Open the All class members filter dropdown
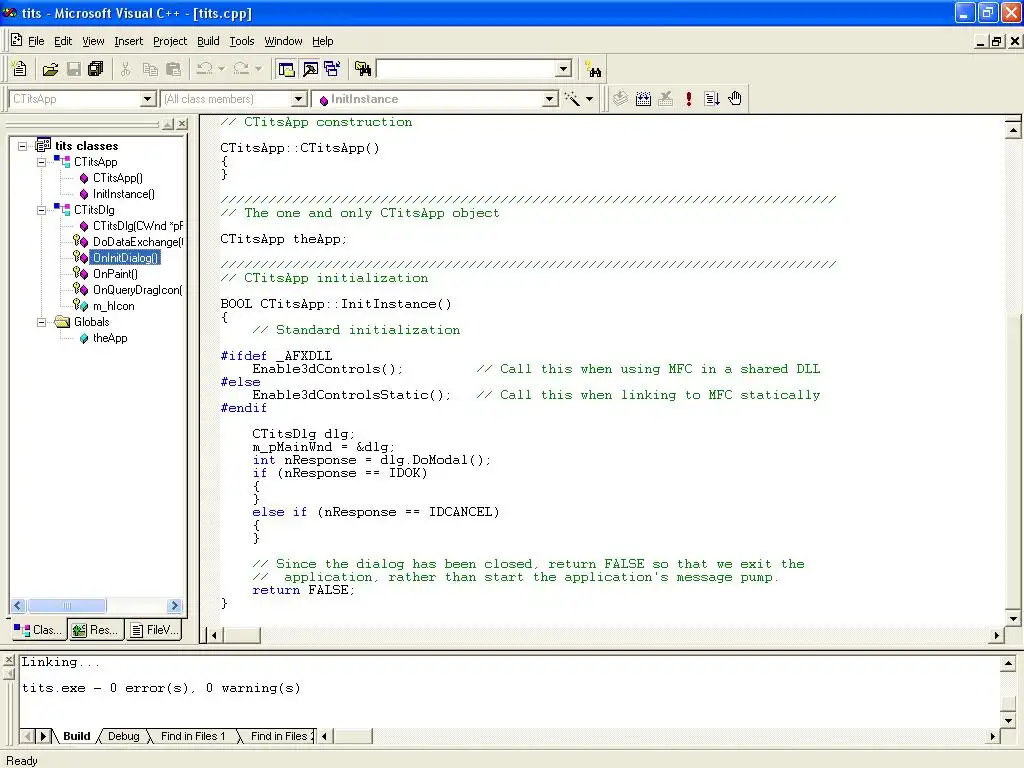Viewport: 1024px width, 768px height. pos(298,99)
